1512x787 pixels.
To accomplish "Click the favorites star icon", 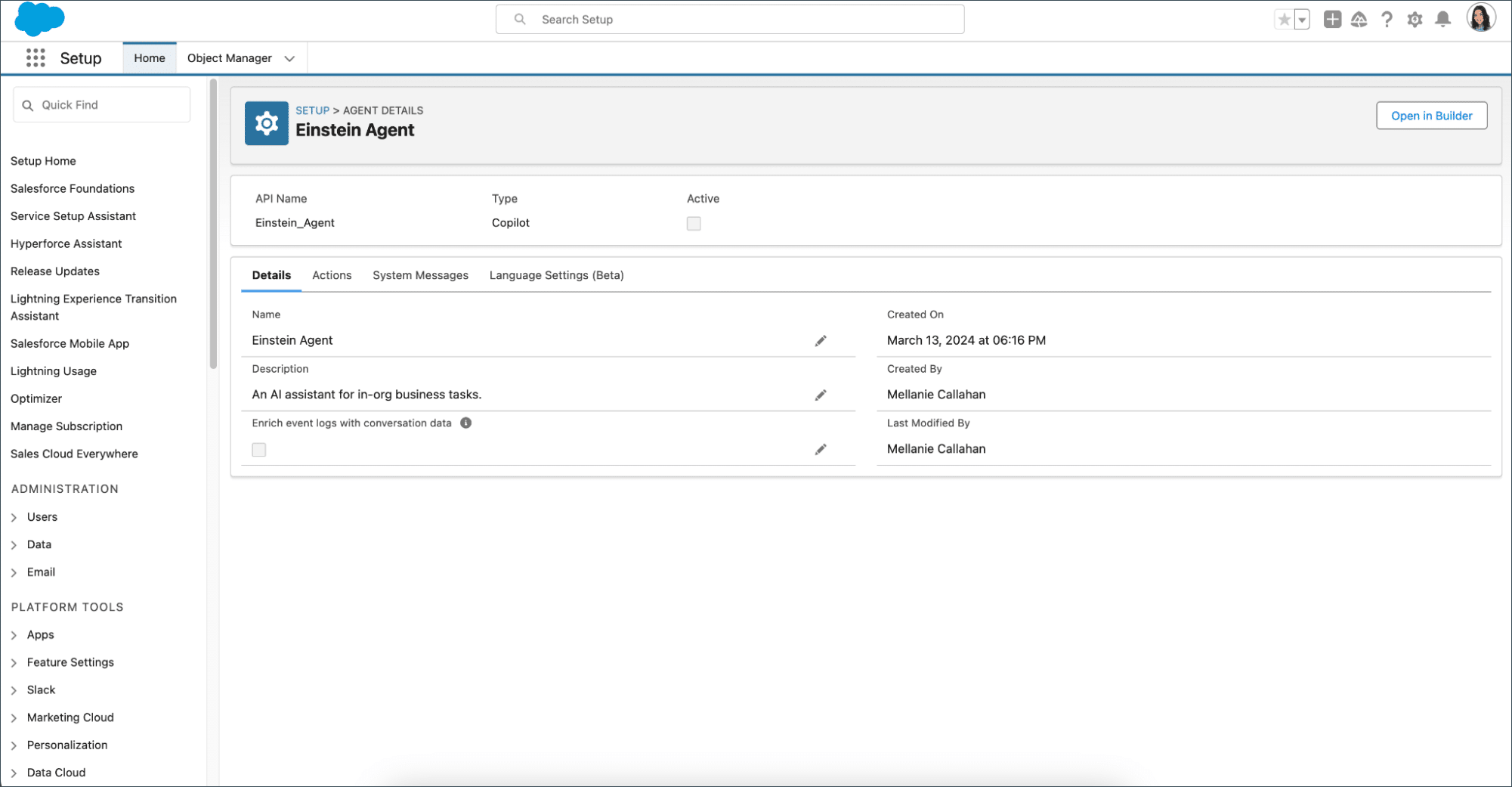I will (x=1284, y=20).
